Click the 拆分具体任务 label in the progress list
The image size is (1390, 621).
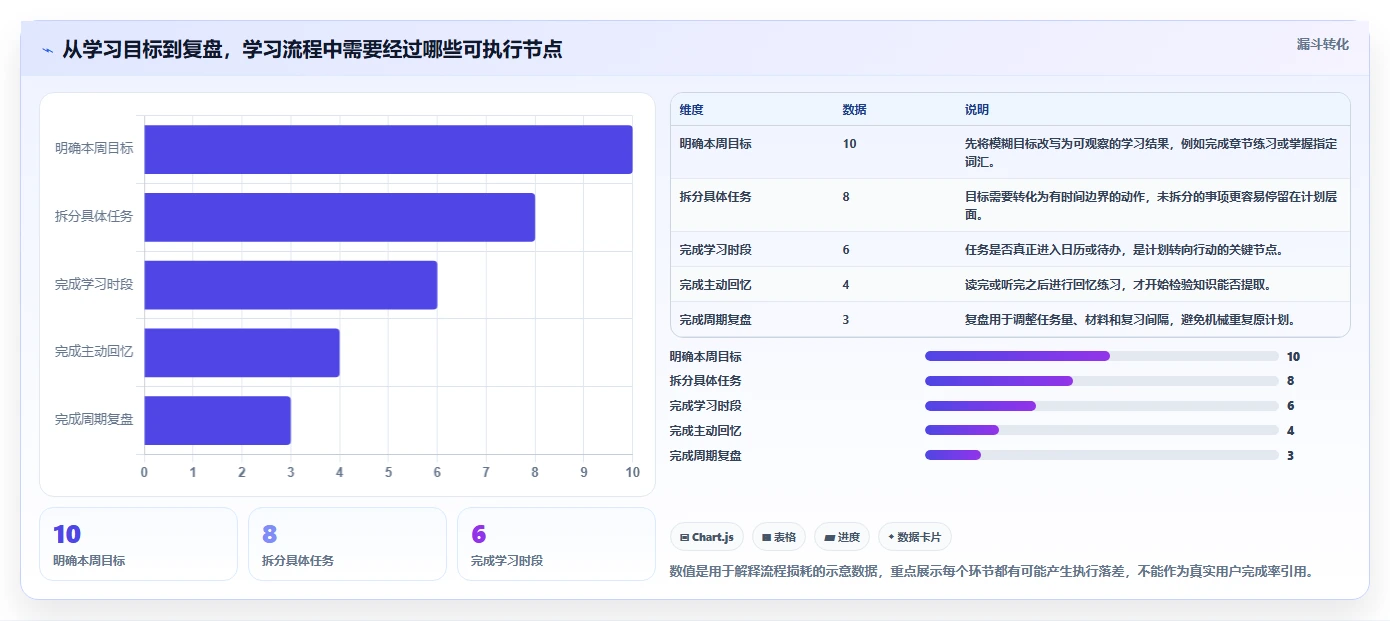point(706,381)
